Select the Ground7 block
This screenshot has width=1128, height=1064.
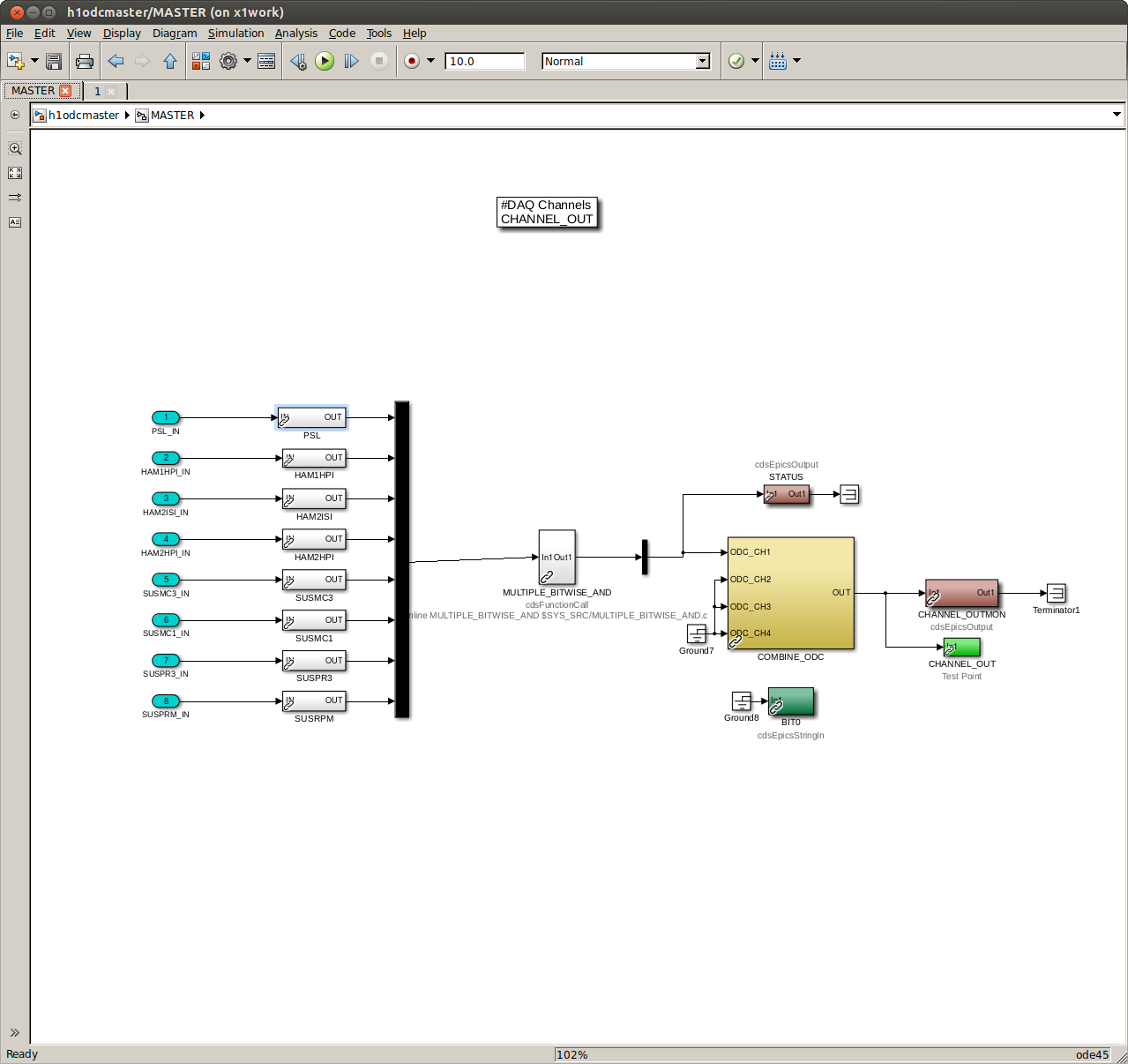697,633
